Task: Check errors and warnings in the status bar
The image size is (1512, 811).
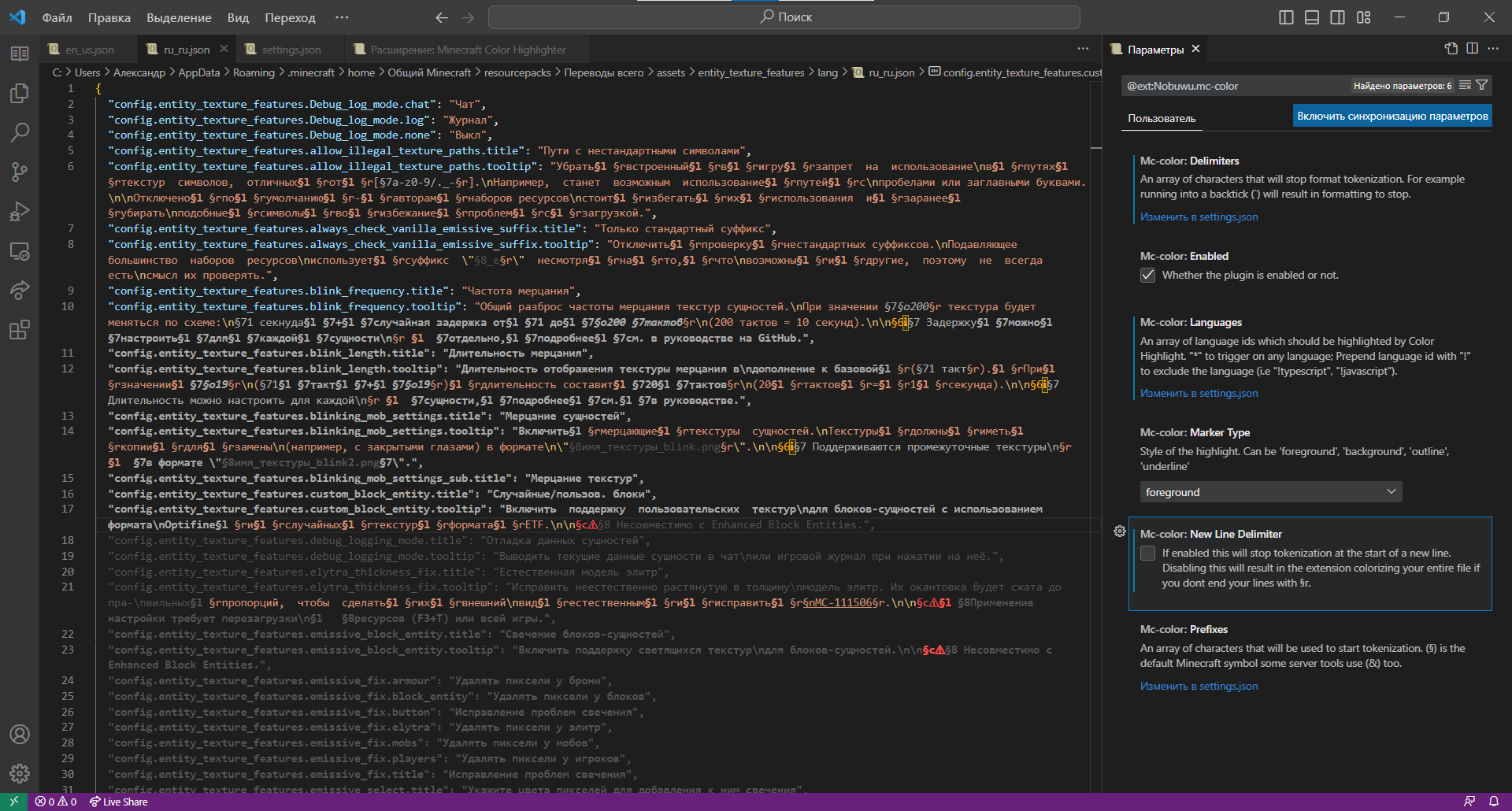Action: pyautogui.click(x=55, y=802)
